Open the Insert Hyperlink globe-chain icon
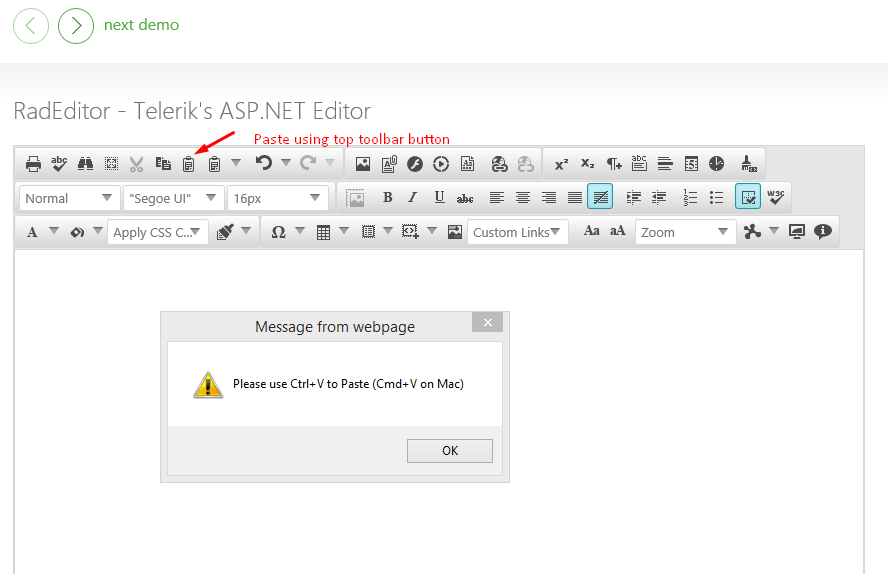This screenshot has width=888, height=574. 500,164
